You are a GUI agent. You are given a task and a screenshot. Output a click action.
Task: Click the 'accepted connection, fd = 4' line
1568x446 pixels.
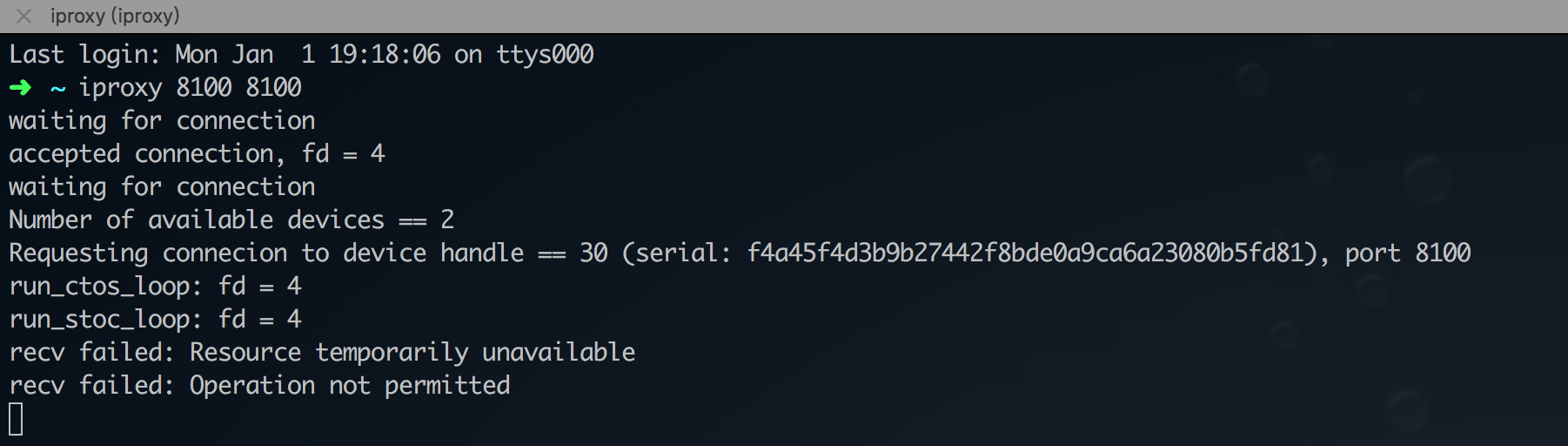click(197, 153)
